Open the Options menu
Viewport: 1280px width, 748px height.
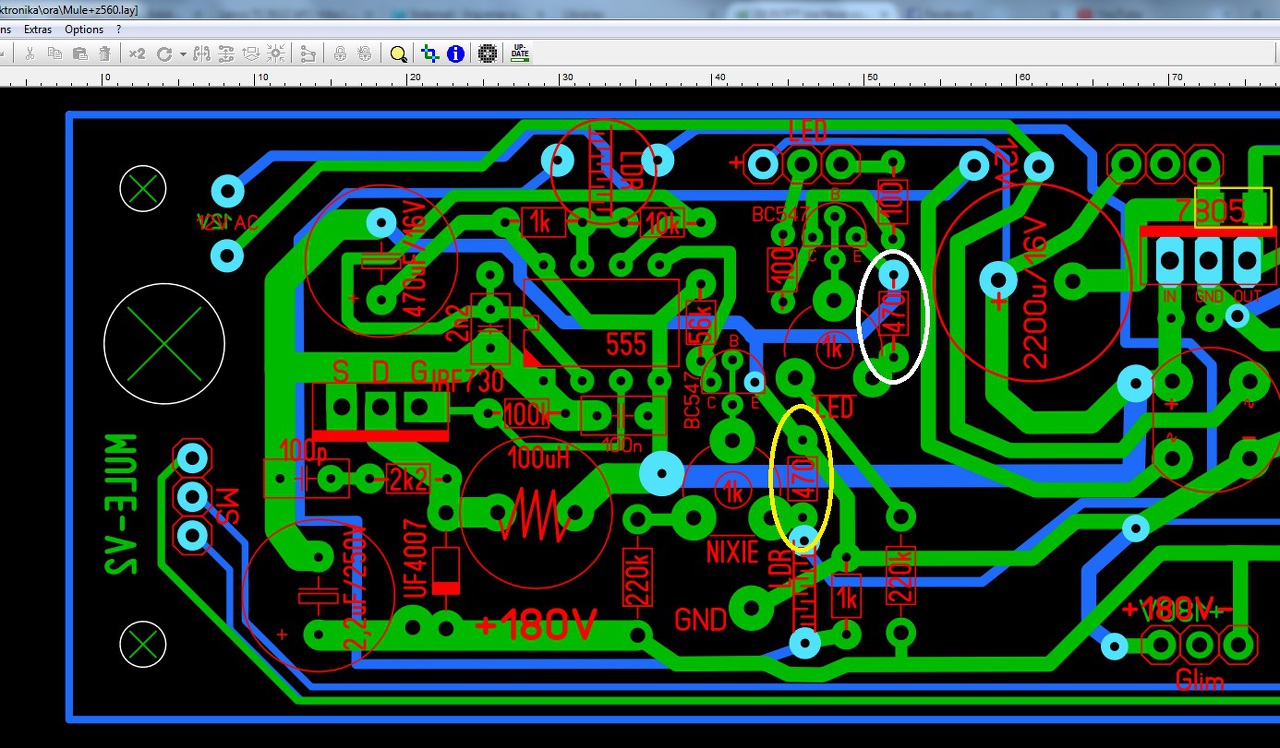click(84, 29)
